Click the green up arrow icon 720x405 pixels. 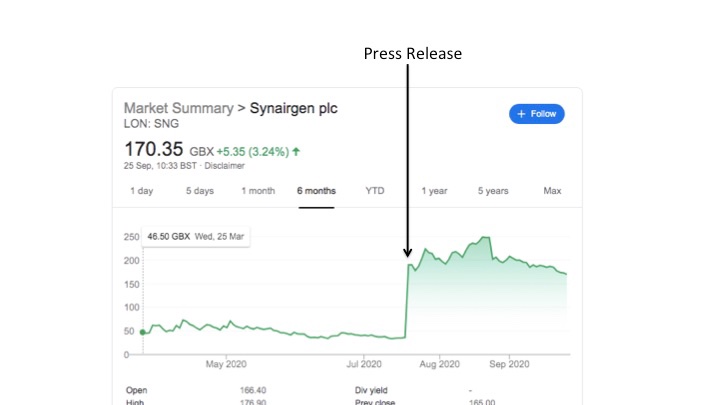[x=296, y=151]
